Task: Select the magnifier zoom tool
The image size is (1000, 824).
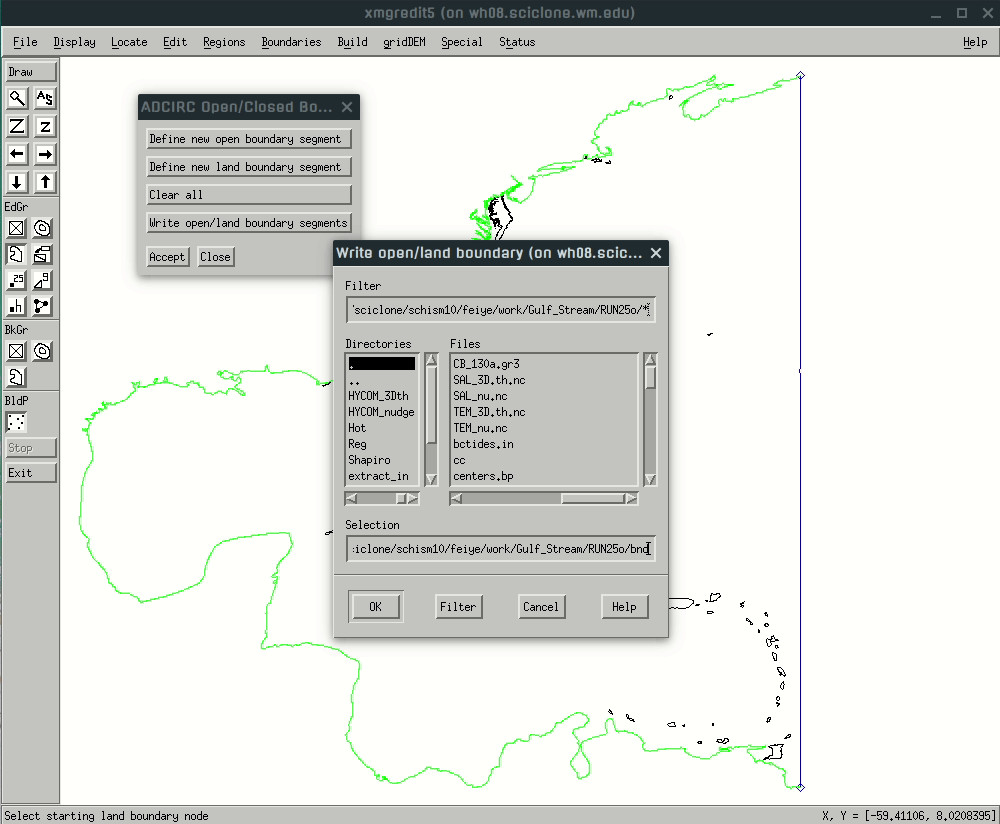Action: [17, 98]
